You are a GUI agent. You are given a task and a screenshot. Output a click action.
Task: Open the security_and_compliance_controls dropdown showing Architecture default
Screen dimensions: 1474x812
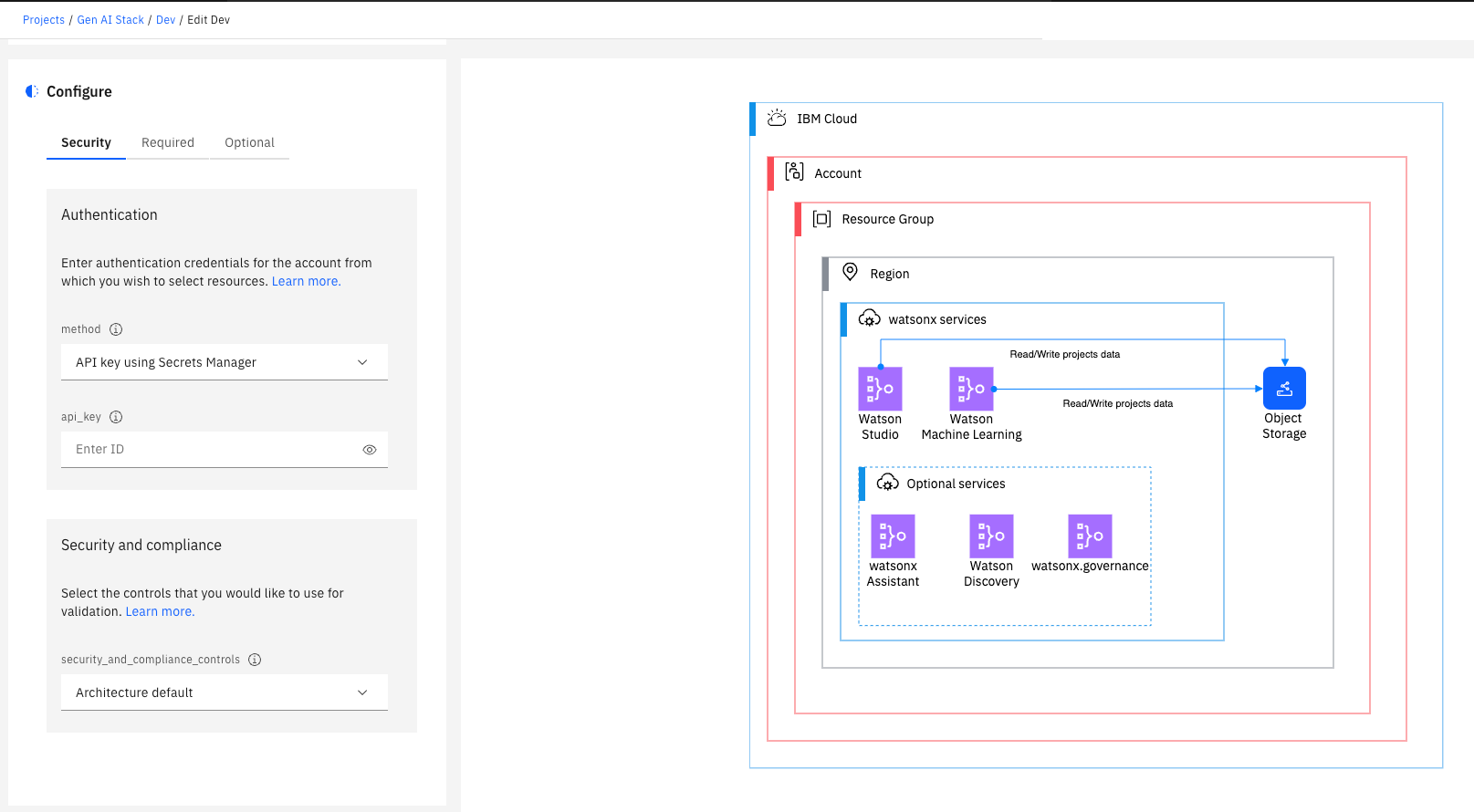[225, 692]
